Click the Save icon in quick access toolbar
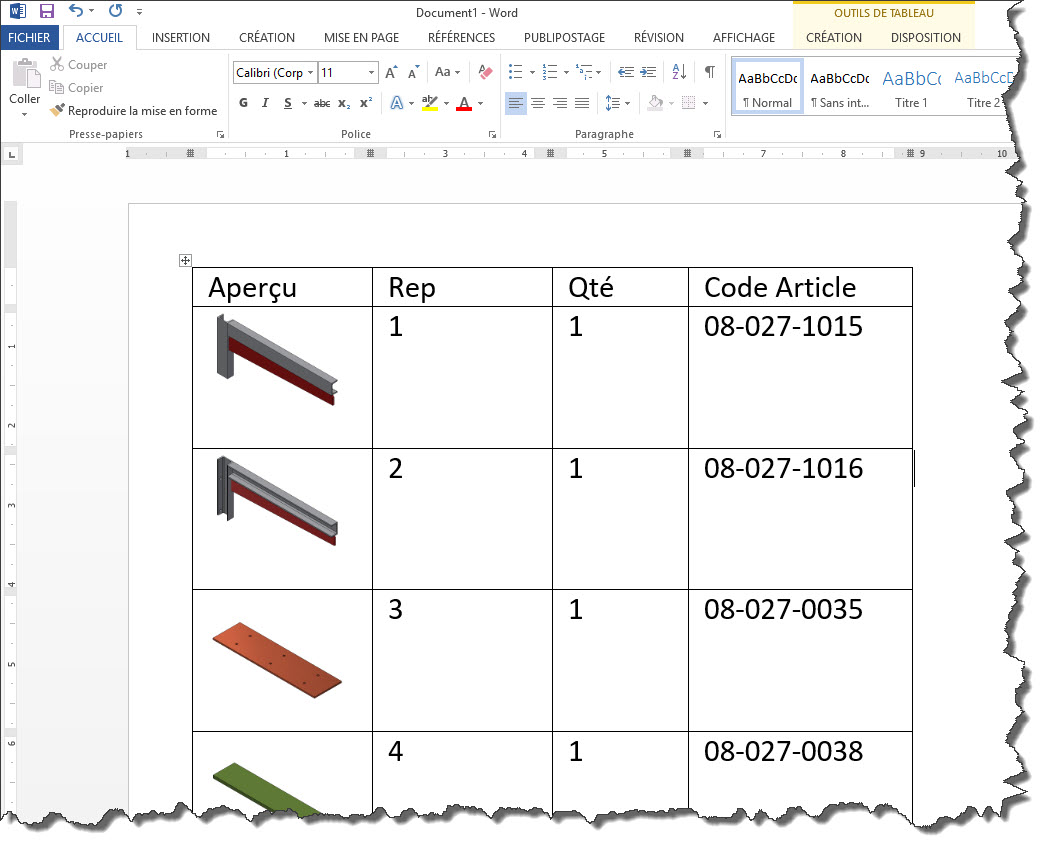The width and height of the screenshot is (1049, 847). (46, 11)
